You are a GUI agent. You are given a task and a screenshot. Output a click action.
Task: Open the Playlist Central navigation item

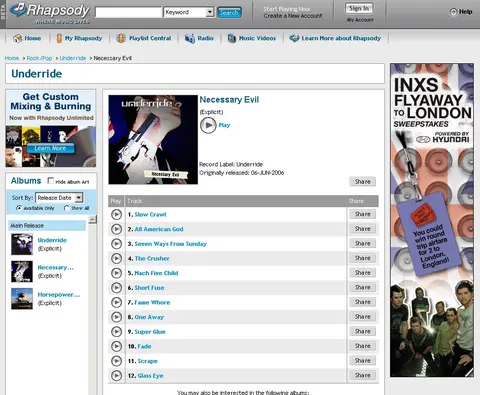pos(150,38)
